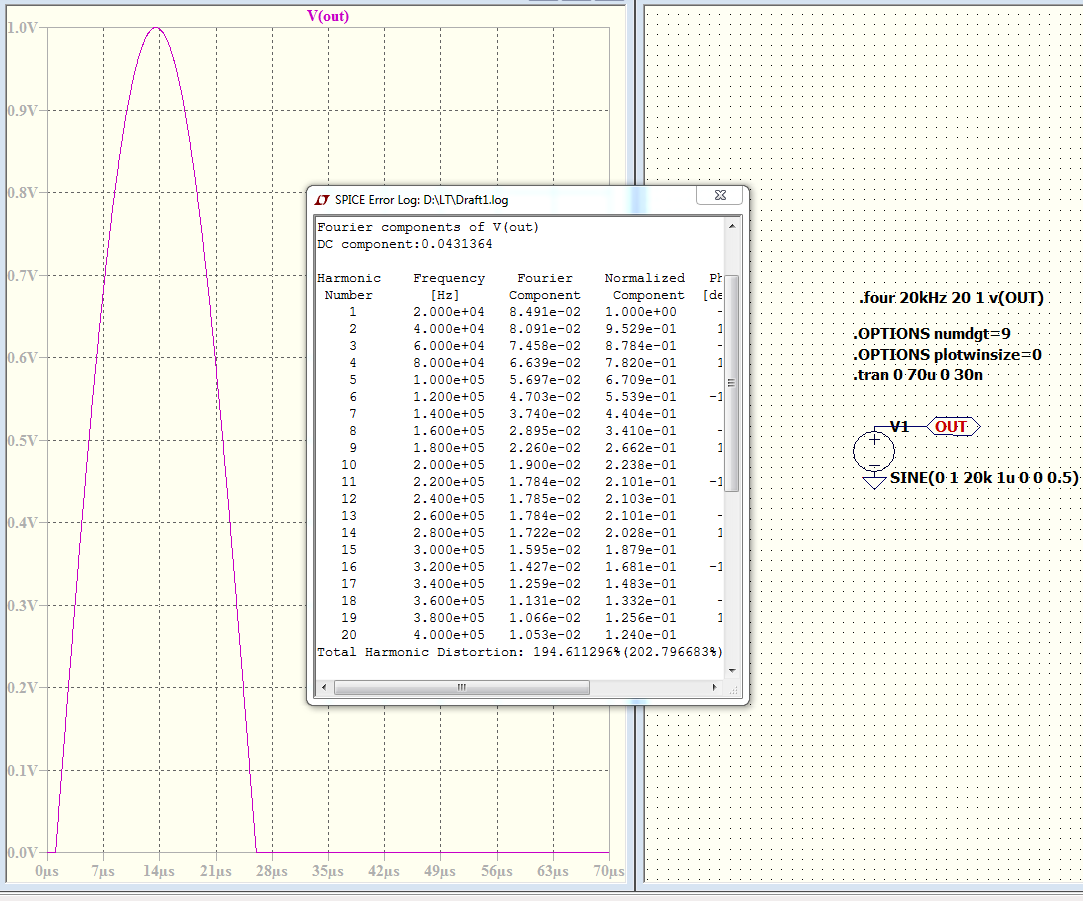Click the 1.0V label on the vertical axis
The image size is (1083, 901).
pyautogui.click(x=23, y=27)
